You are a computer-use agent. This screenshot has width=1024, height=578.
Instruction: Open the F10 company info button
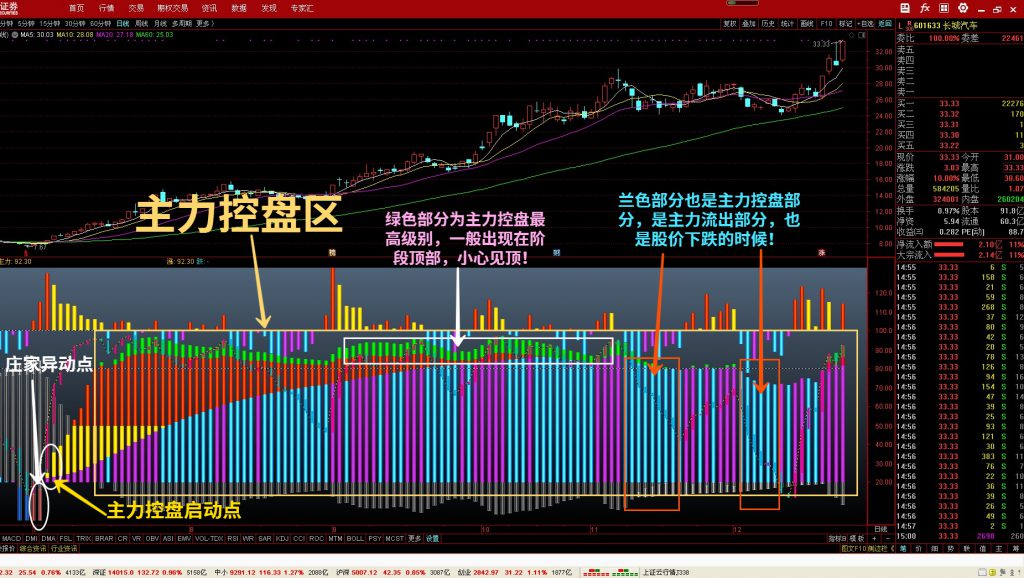(x=826, y=22)
